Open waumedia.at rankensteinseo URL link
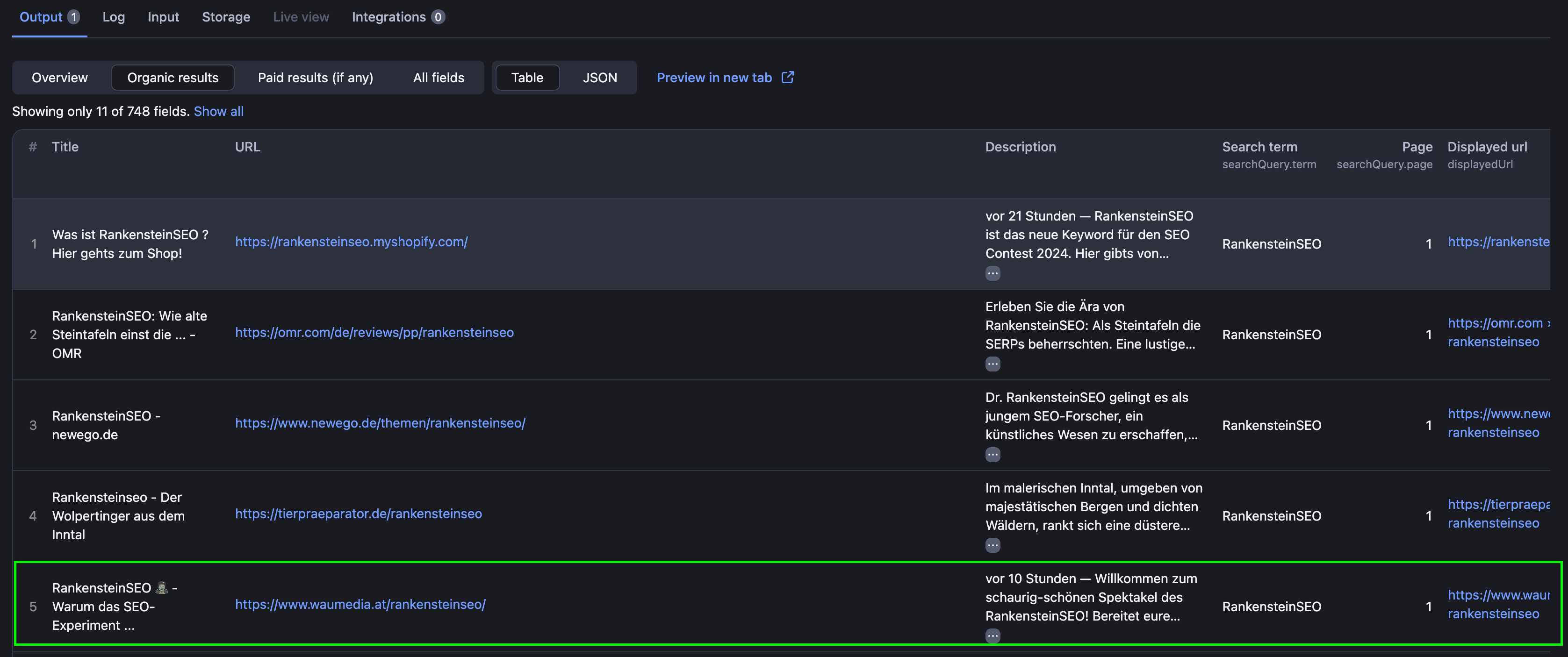 tap(360, 604)
